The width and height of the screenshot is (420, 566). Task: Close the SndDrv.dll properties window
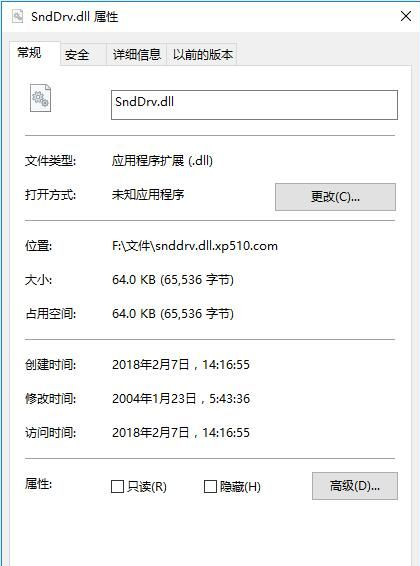406,16
